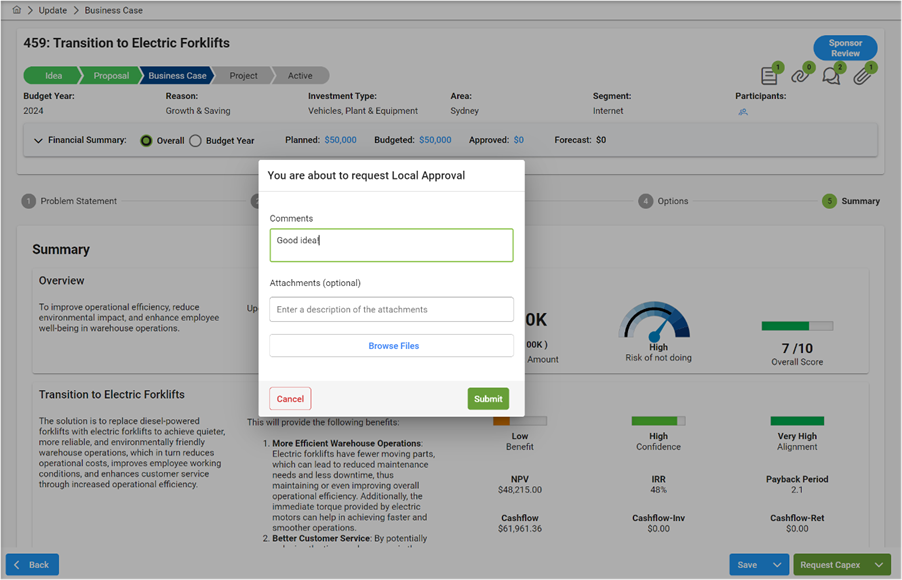Open the Save button dropdown arrow
The width and height of the screenshot is (902, 580).
[x=778, y=564]
